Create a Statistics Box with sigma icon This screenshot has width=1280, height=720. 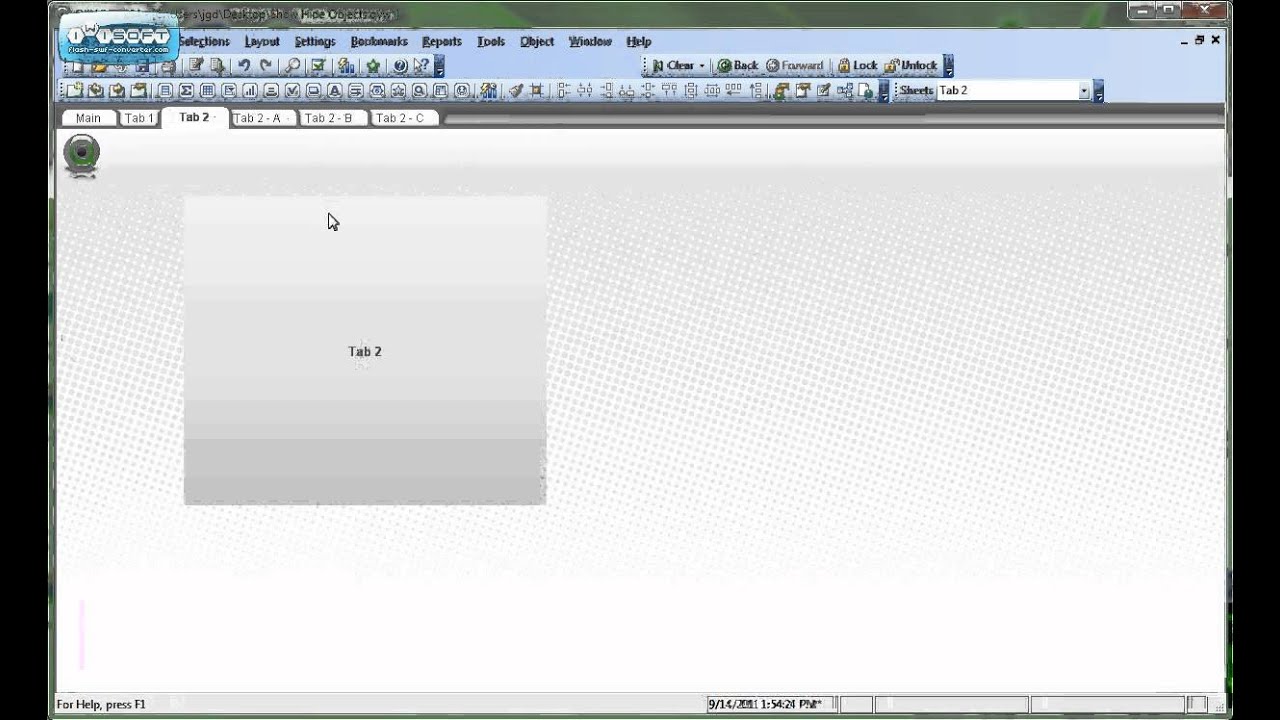click(186, 91)
